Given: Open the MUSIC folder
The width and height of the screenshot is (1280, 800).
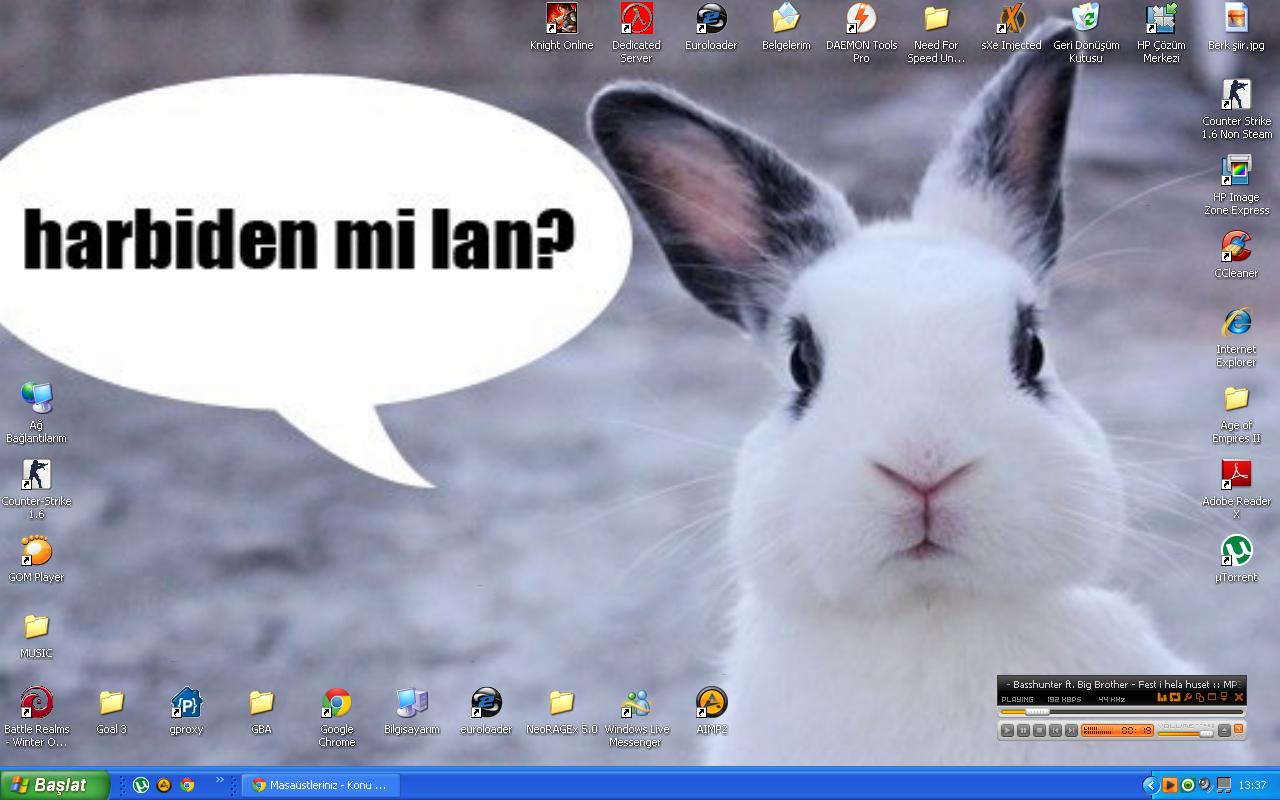Looking at the screenshot, I should [36, 635].
